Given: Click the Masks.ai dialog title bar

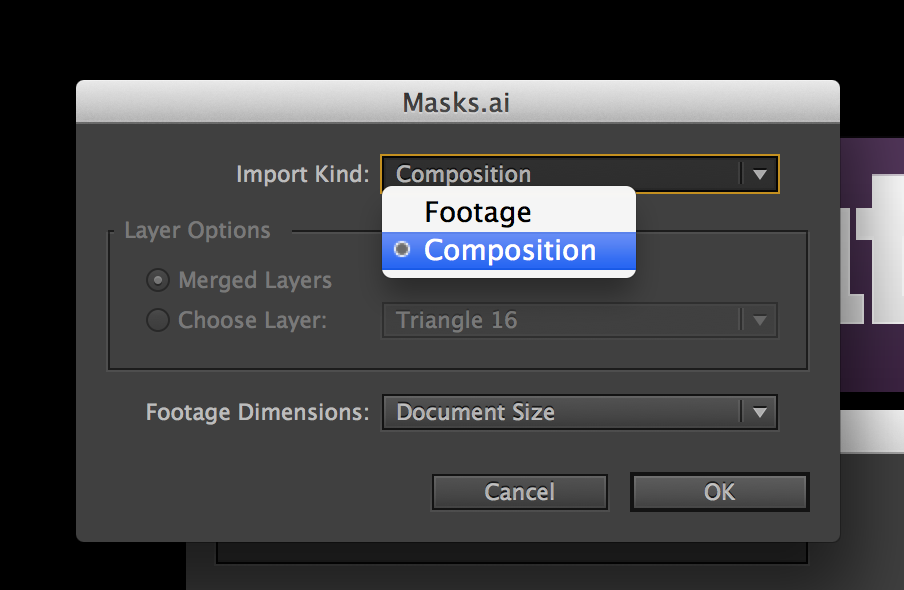Looking at the screenshot, I should click(458, 102).
